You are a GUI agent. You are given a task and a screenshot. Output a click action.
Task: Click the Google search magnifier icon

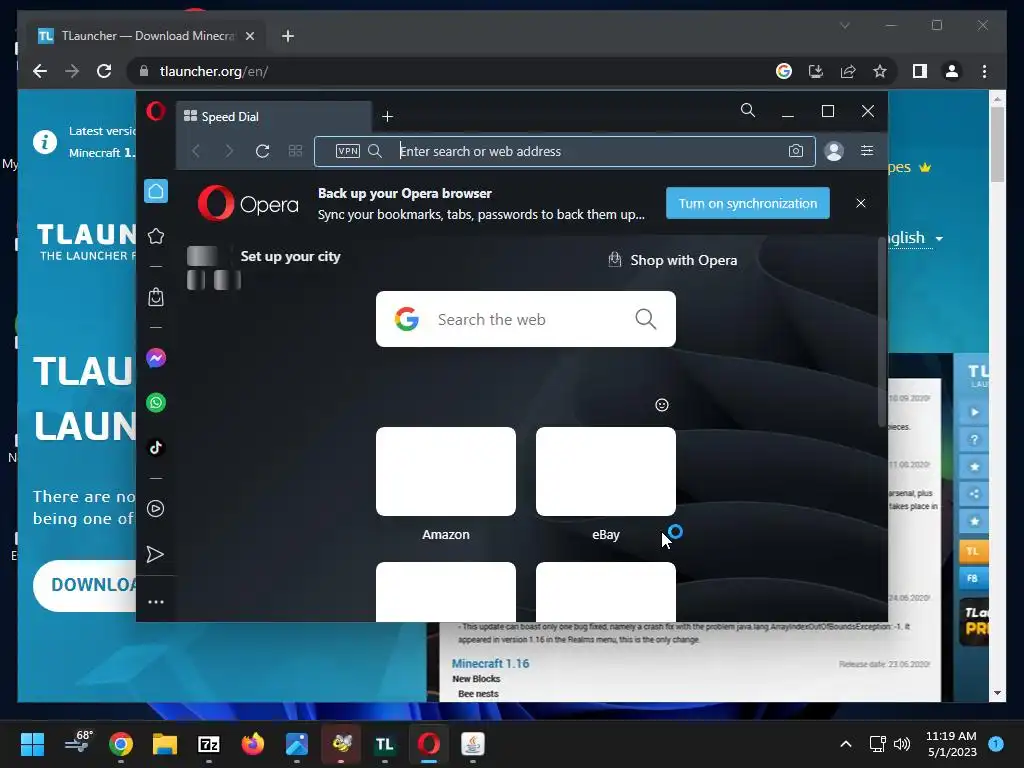645,319
